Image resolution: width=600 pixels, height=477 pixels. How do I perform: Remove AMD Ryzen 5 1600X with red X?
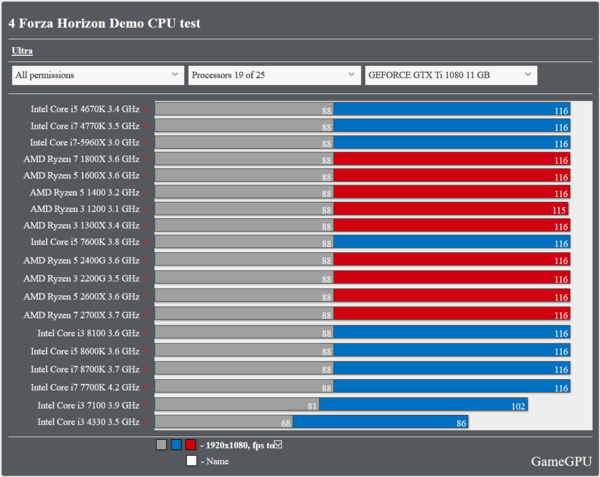[145, 176]
